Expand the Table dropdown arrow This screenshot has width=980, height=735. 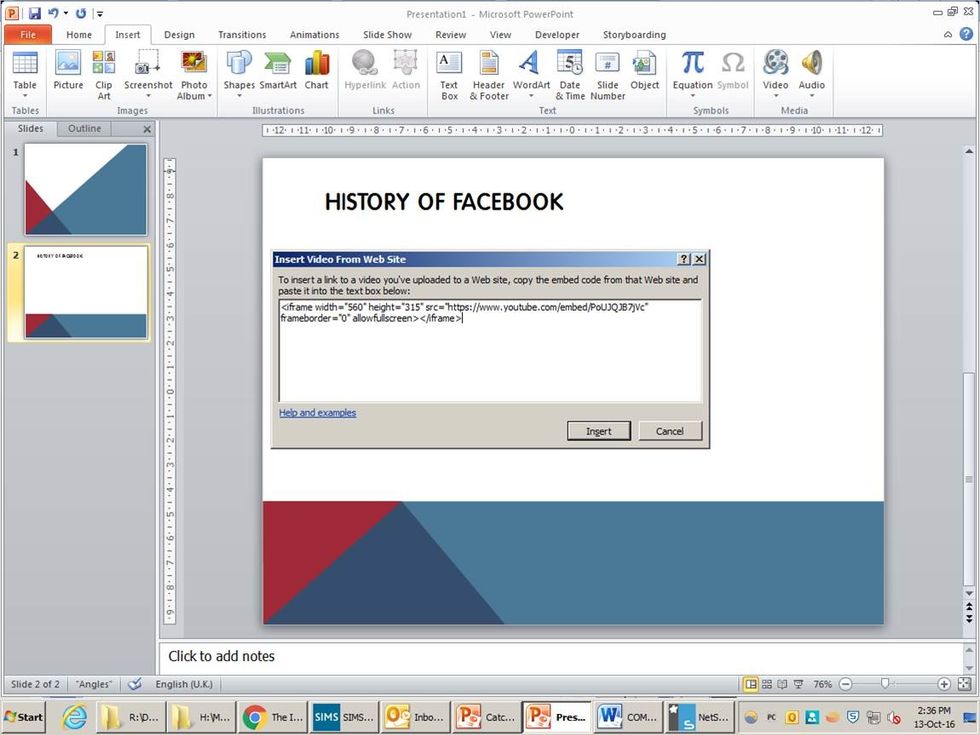25,96
